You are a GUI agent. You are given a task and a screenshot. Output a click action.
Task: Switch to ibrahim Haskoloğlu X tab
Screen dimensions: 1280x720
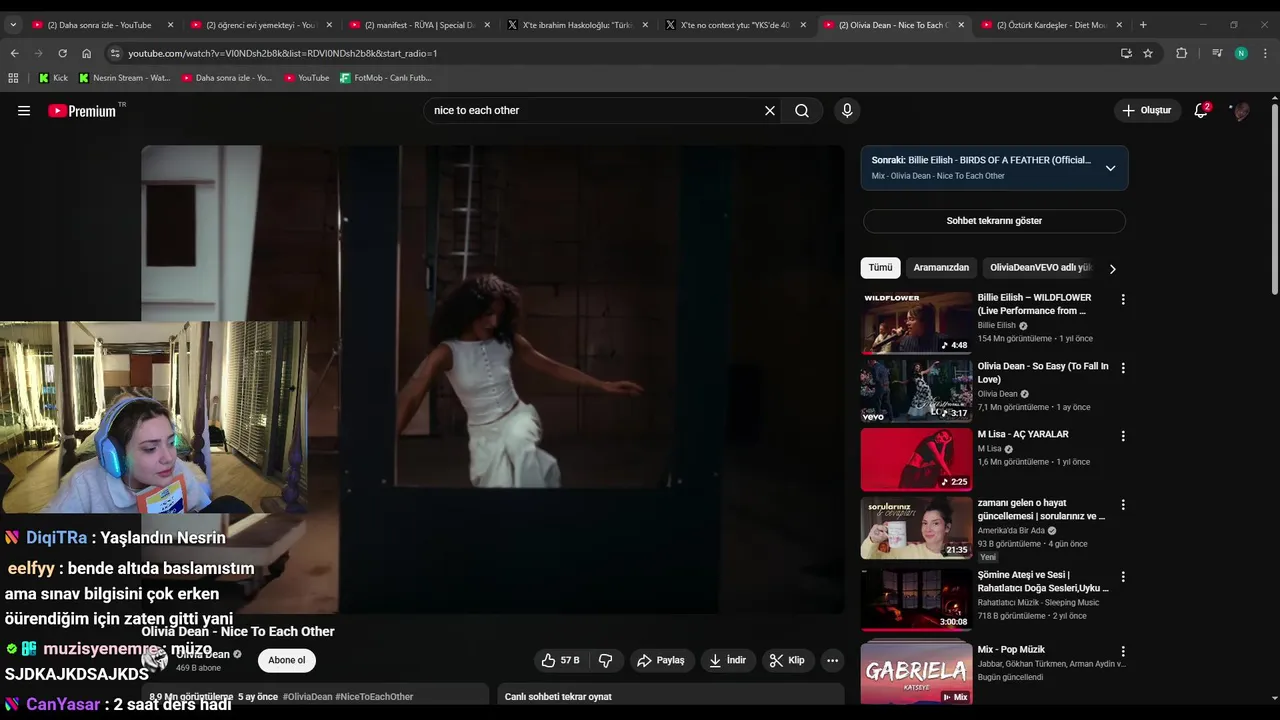pyautogui.click(x=576, y=25)
